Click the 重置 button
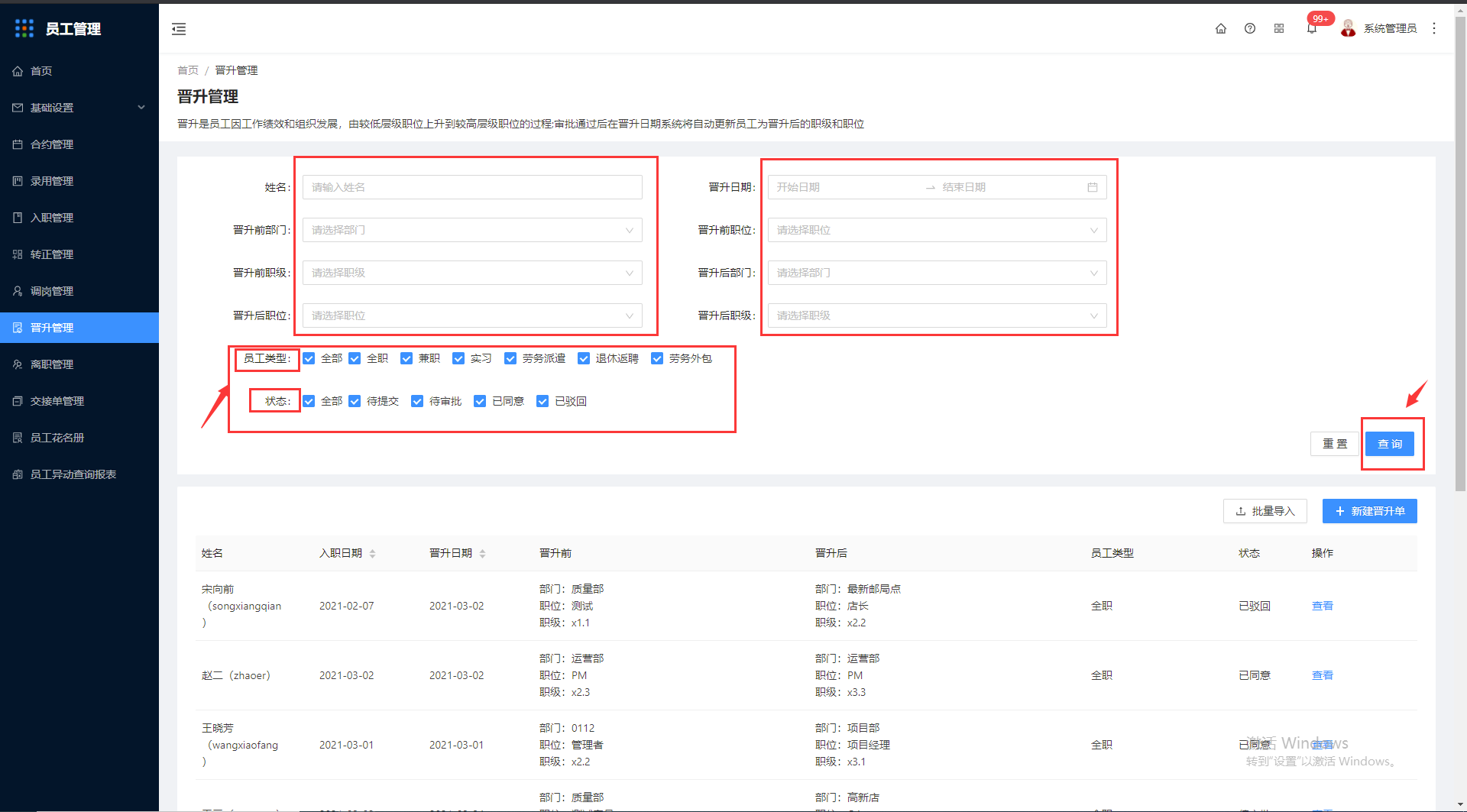The width and height of the screenshot is (1467, 812). [1335, 444]
